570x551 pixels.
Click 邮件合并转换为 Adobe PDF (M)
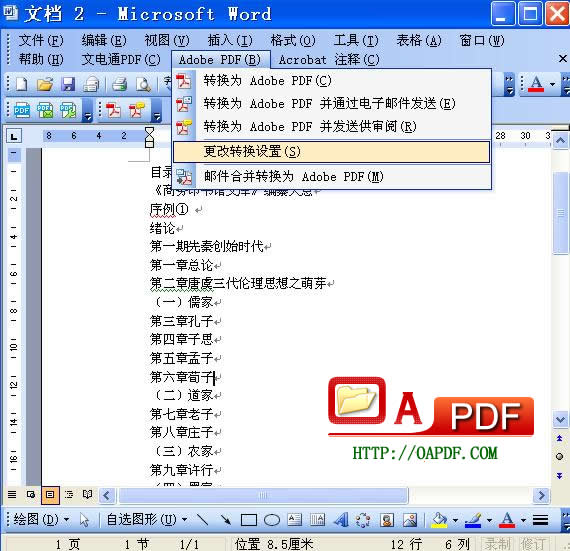pyautogui.click(x=331, y=177)
